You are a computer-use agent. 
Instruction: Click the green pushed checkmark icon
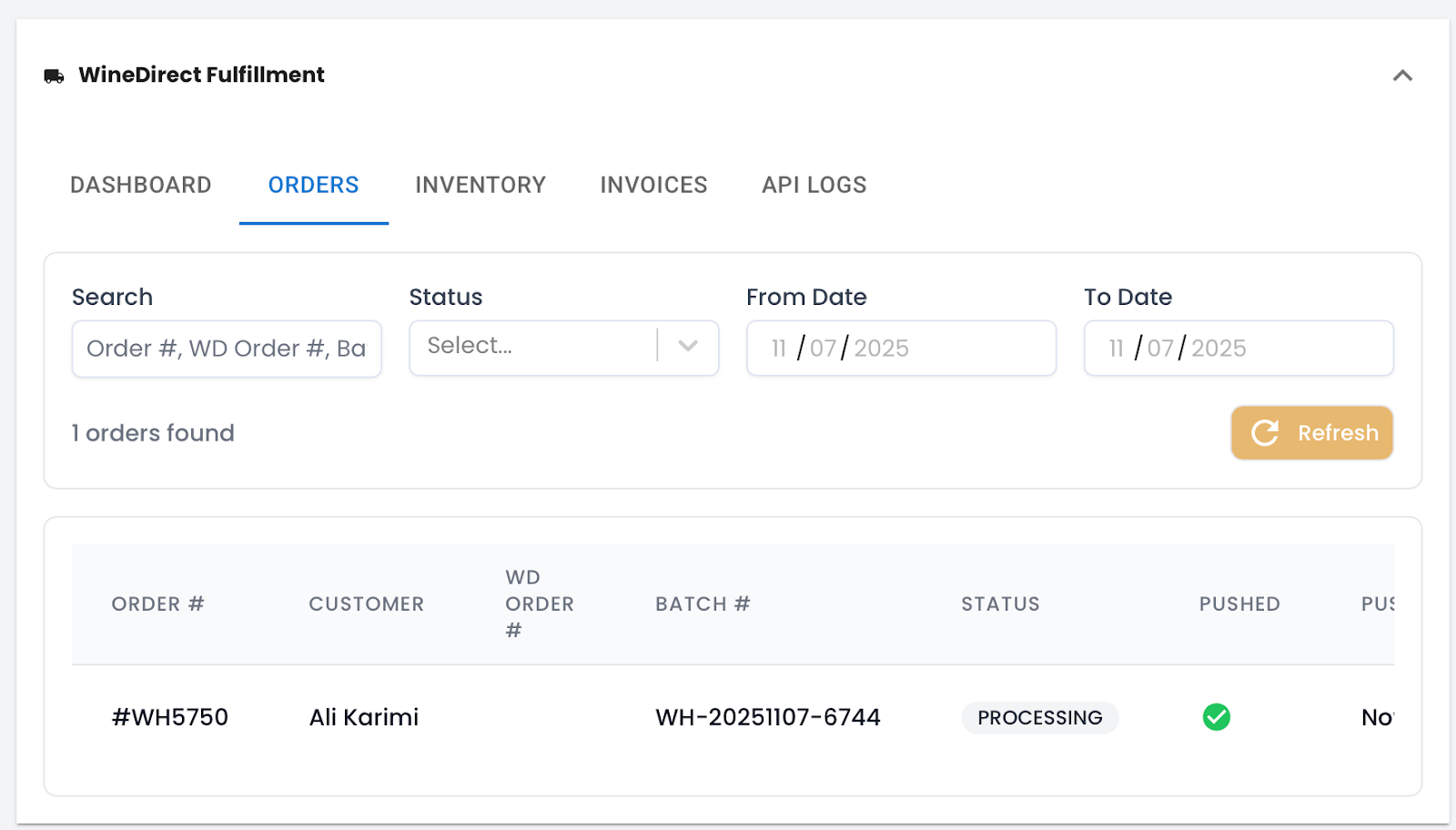(x=1217, y=717)
